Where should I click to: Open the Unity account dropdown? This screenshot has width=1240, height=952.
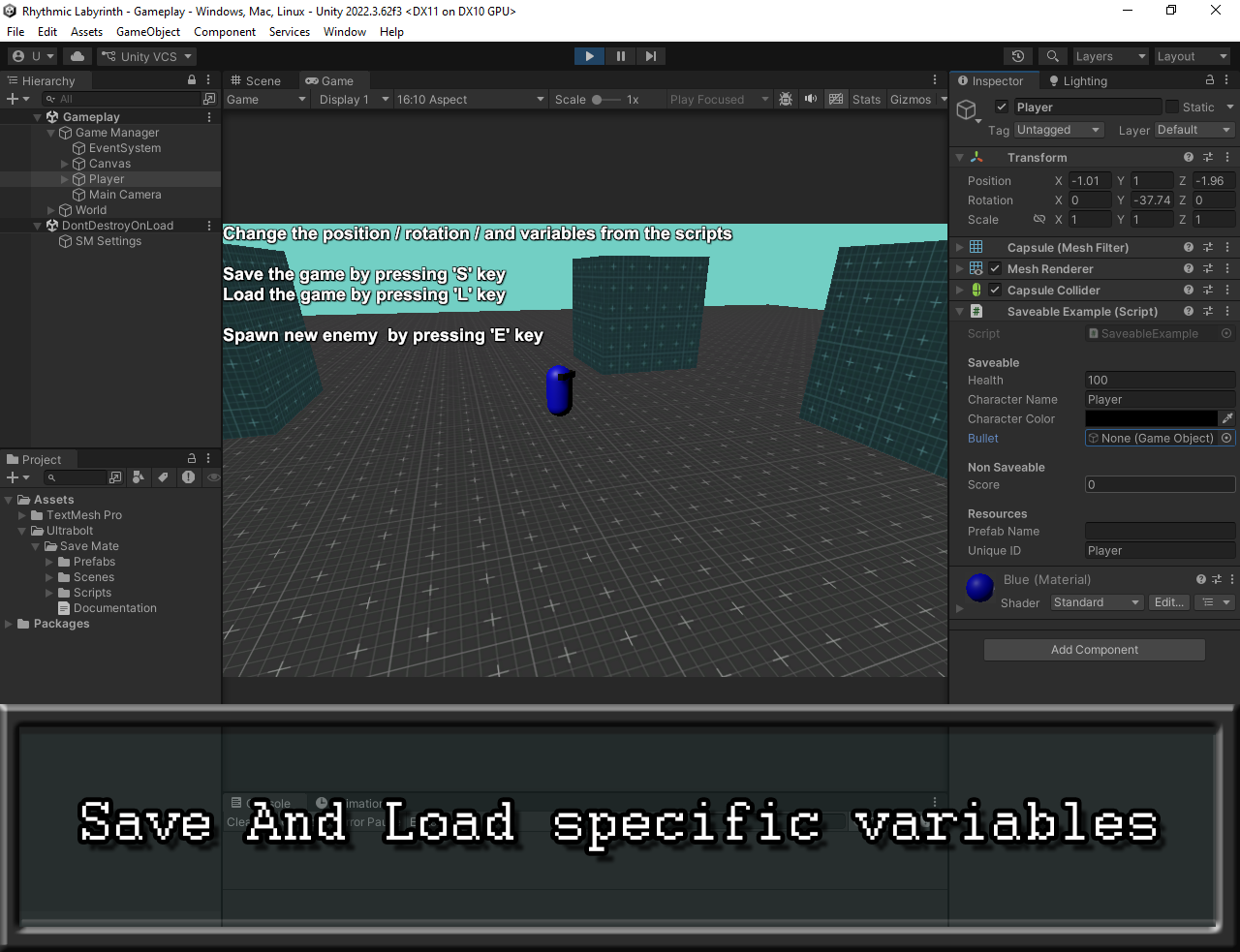(x=33, y=56)
